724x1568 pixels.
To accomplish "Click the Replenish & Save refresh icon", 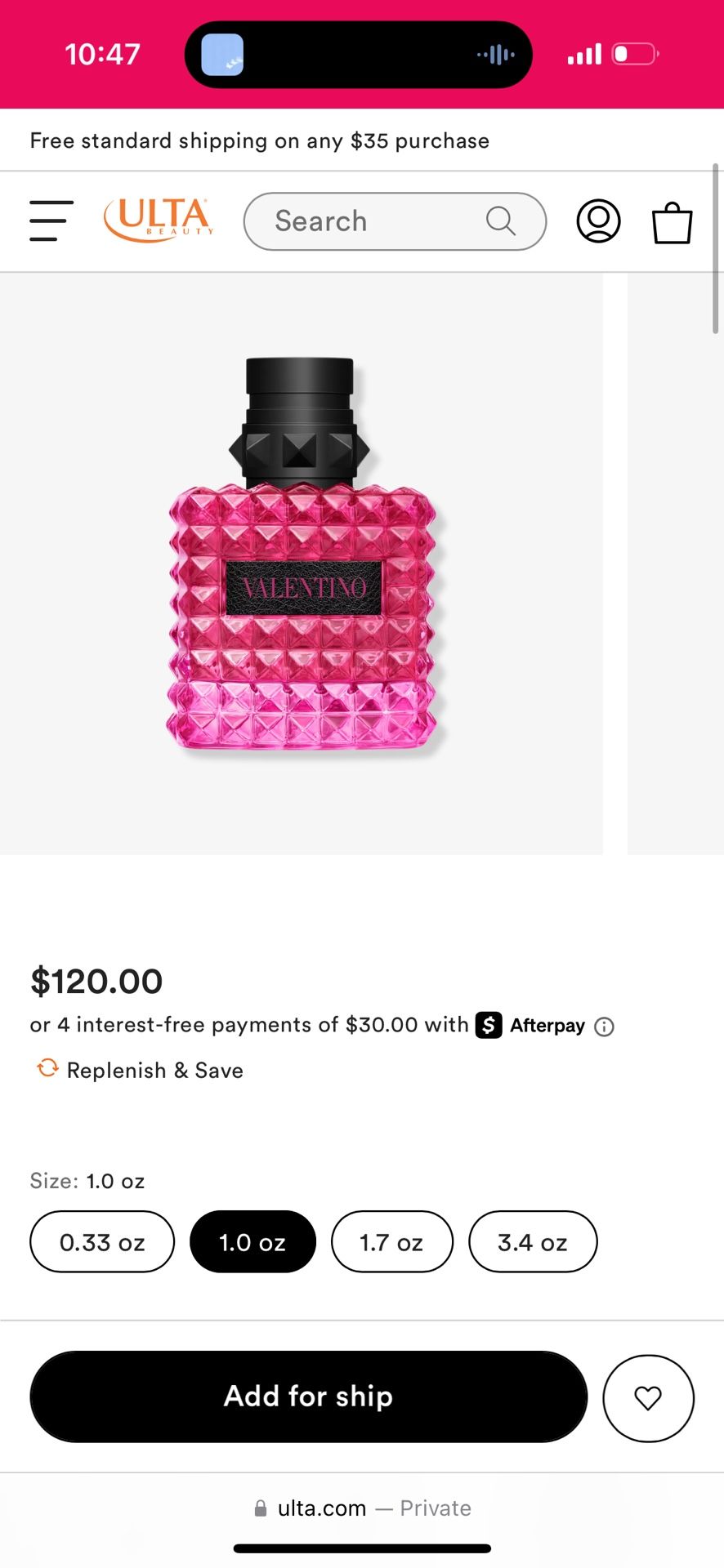I will 47,1068.
